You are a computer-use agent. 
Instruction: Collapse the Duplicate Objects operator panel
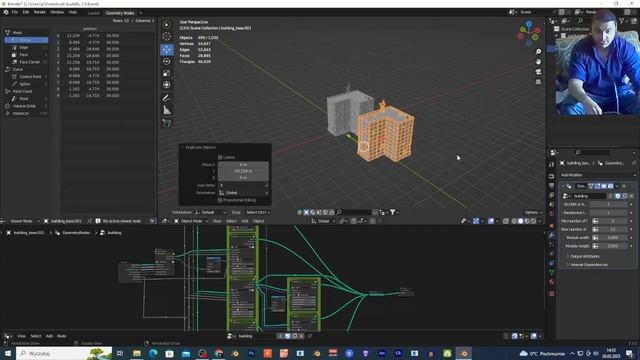(x=182, y=147)
